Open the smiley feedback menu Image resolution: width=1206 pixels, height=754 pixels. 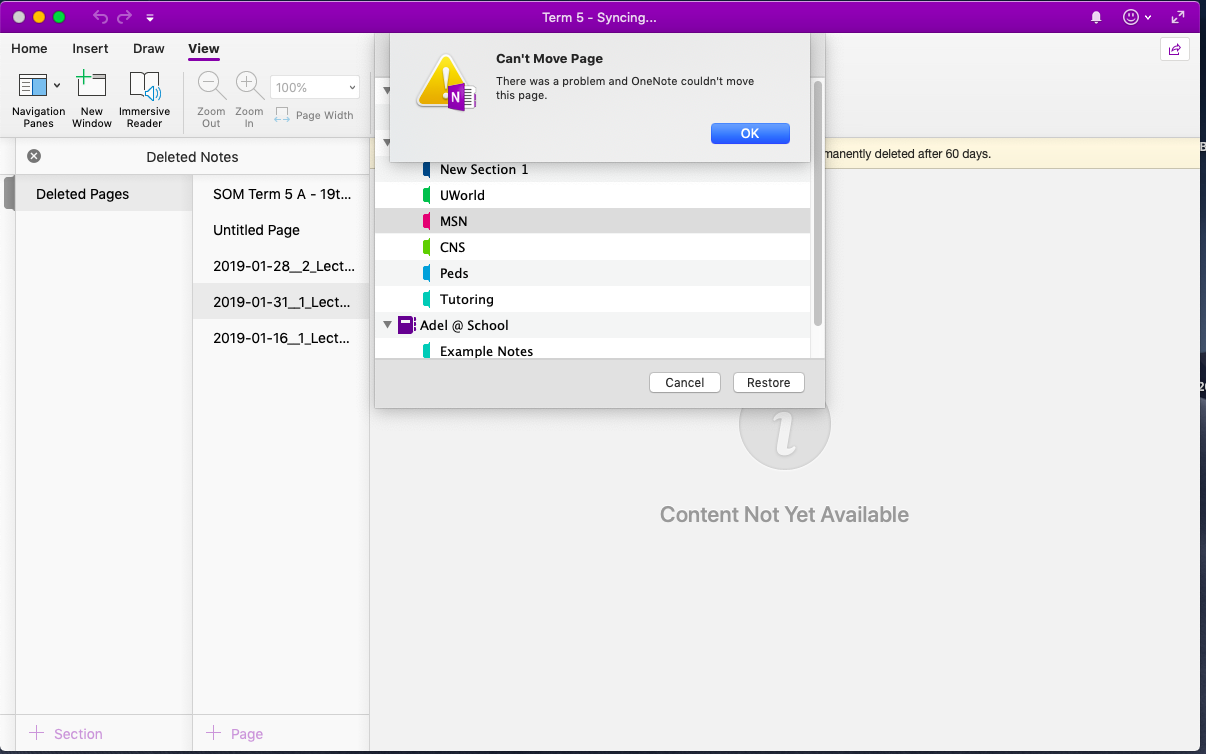point(1137,17)
